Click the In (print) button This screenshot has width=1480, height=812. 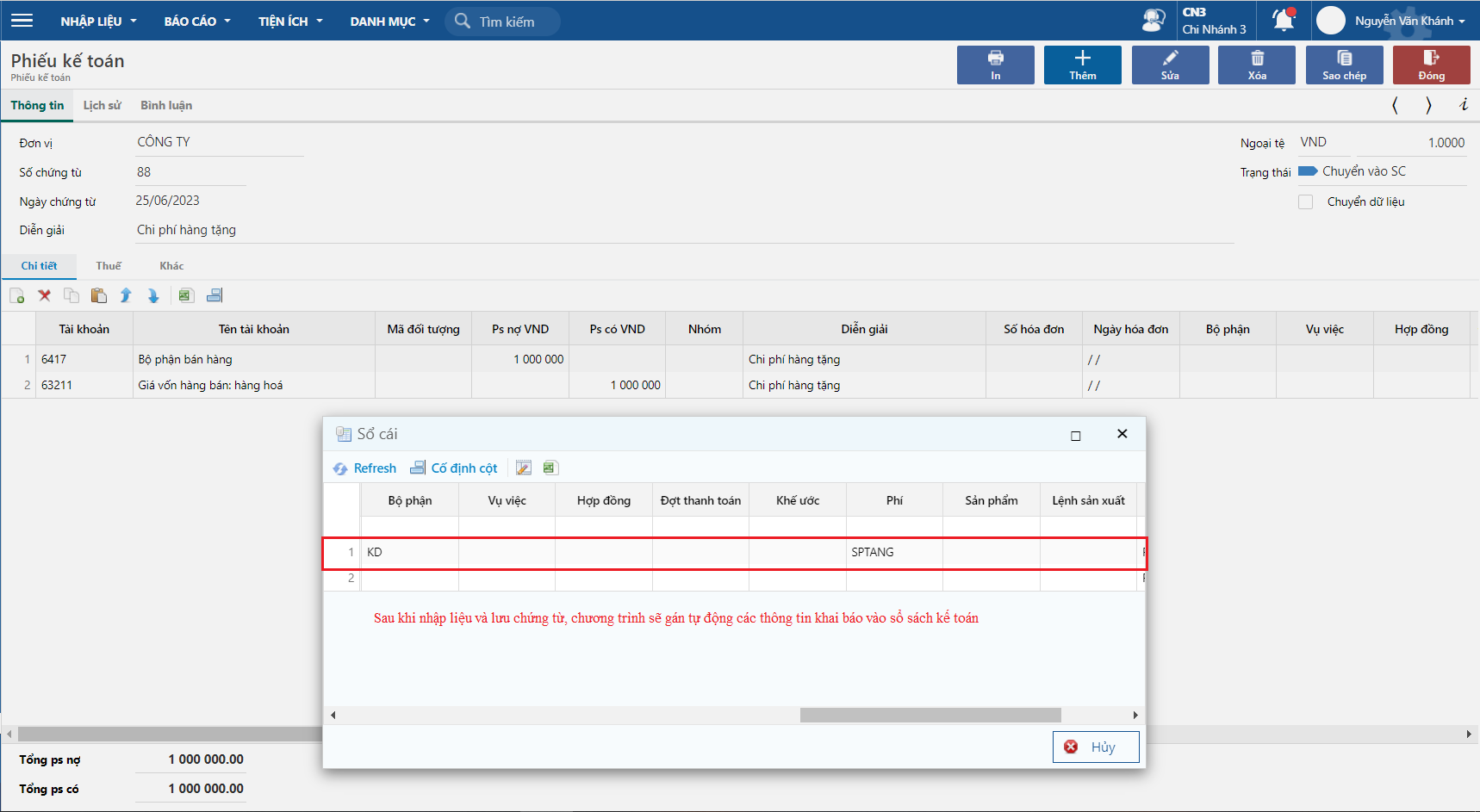coord(995,65)
